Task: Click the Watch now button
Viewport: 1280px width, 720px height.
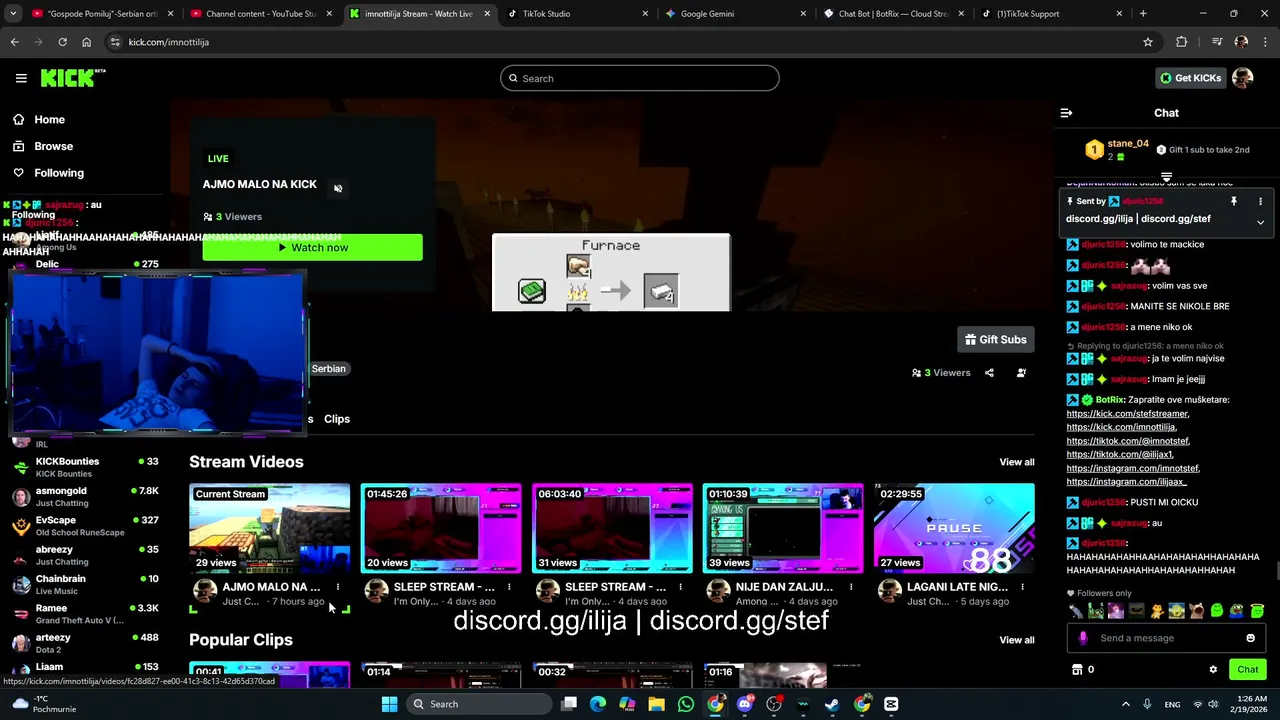Action: pyautogui.click(x=312, y=247)
